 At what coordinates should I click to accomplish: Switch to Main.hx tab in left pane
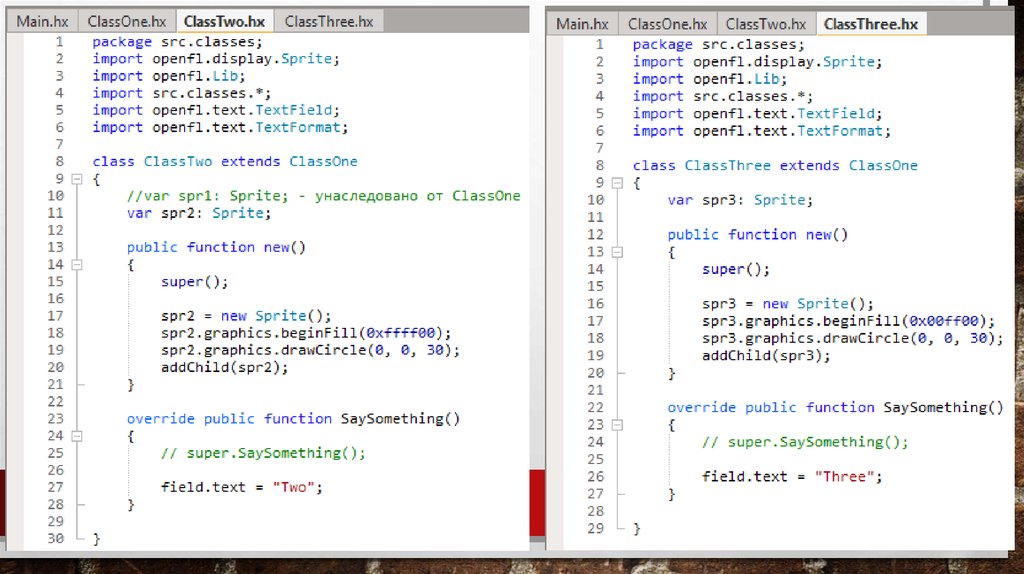43,21
